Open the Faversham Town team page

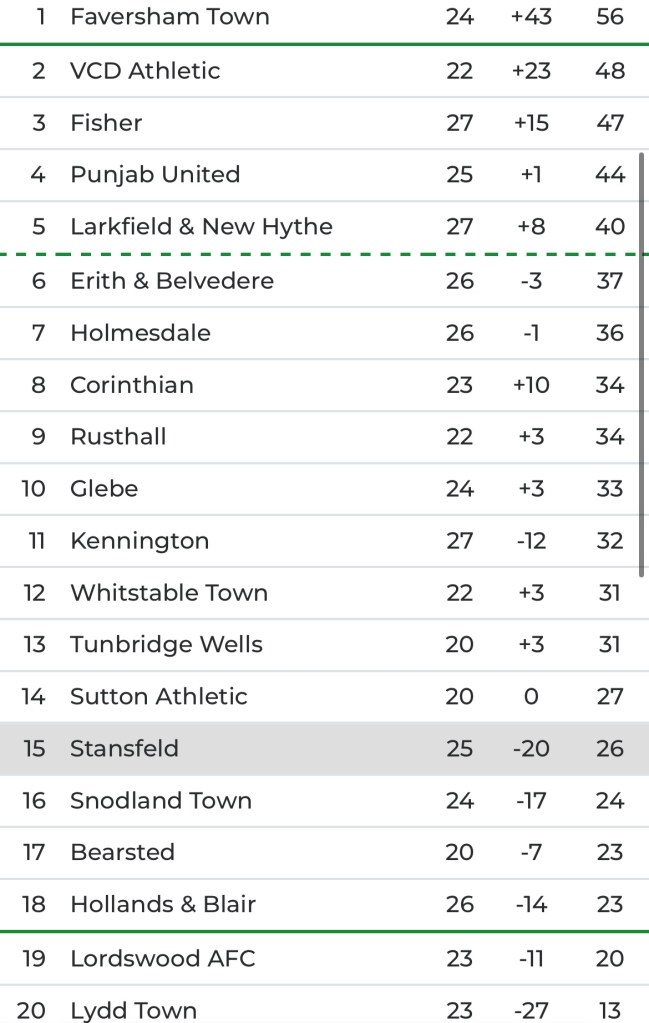point(169,17)
